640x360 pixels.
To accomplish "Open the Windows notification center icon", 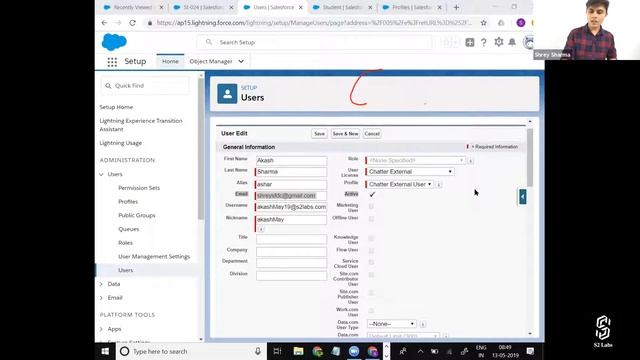I will coord(530,351).
